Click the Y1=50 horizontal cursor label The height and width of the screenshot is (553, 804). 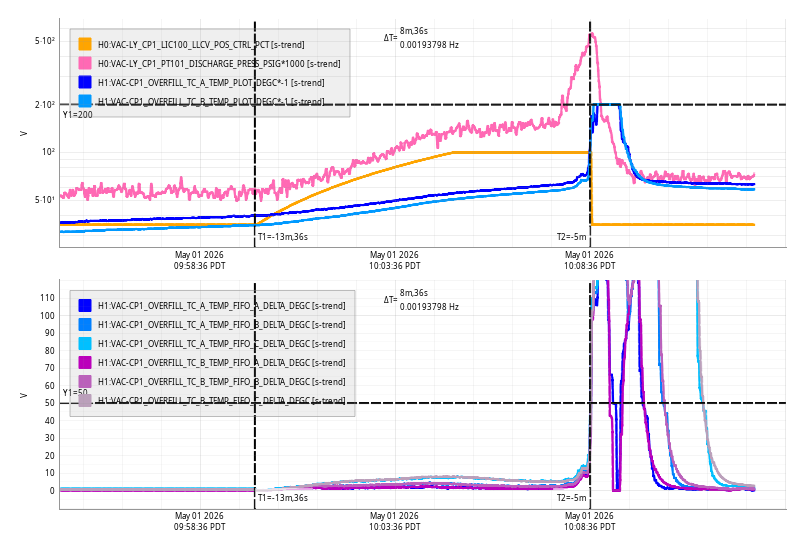pos(75,392)
